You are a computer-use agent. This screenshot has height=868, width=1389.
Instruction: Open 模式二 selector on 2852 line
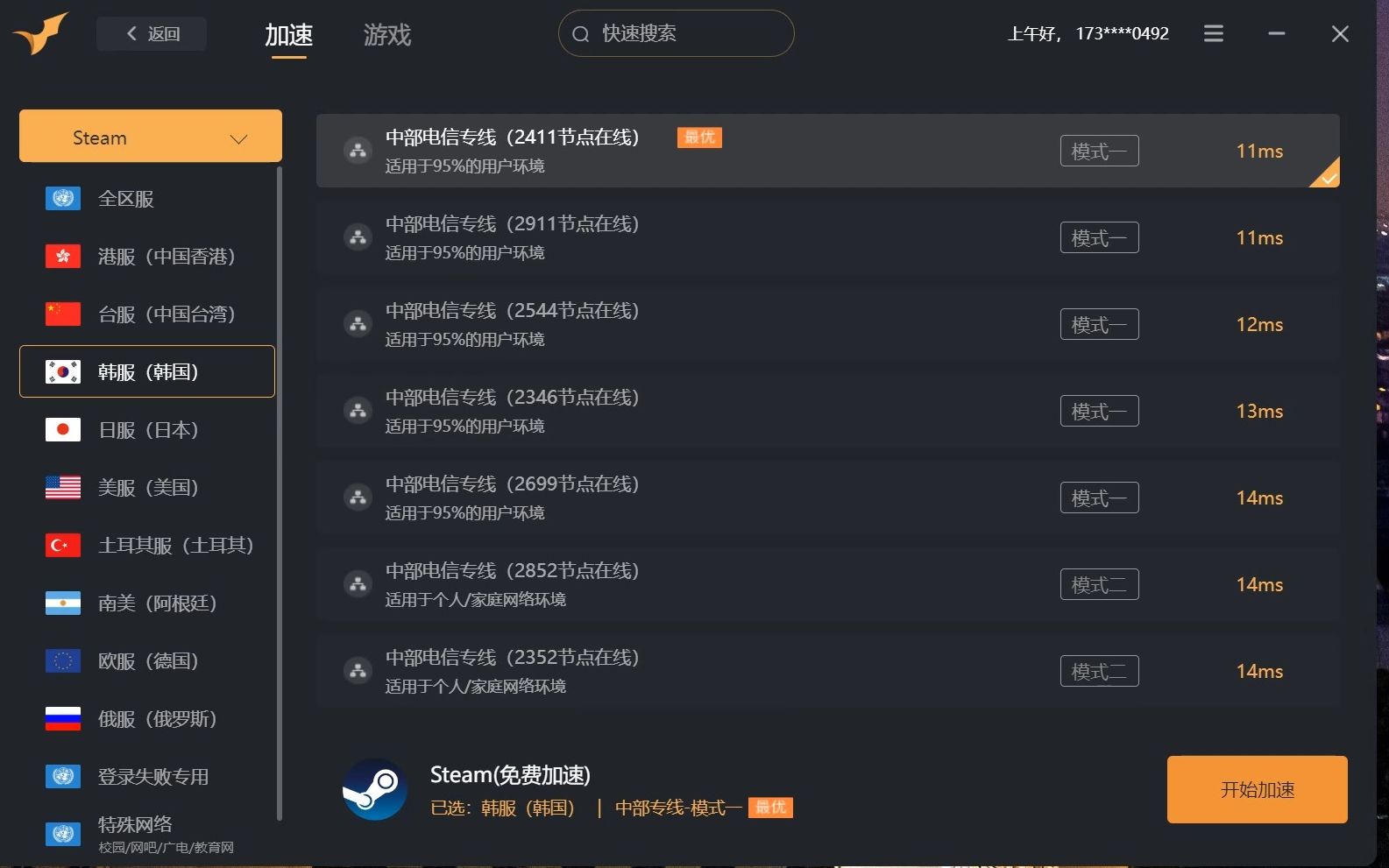1099,584
